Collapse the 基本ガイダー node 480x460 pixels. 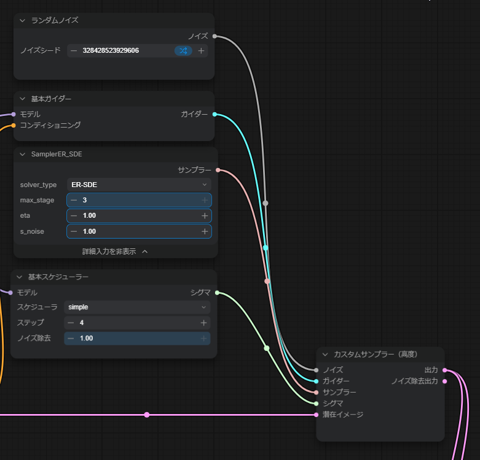[22, 99]
